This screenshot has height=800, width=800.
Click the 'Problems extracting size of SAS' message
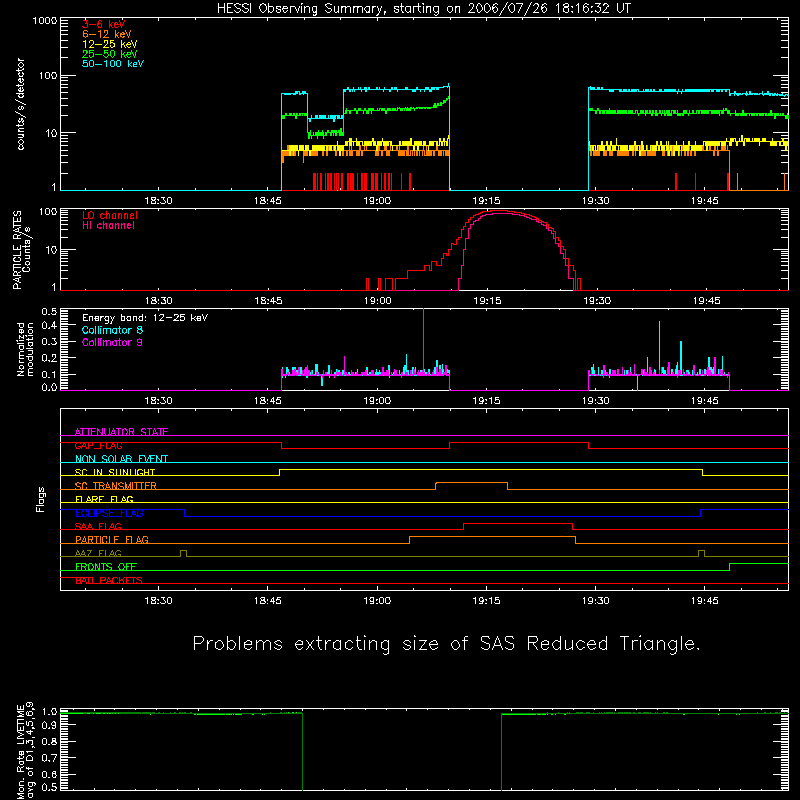(446, 644)
